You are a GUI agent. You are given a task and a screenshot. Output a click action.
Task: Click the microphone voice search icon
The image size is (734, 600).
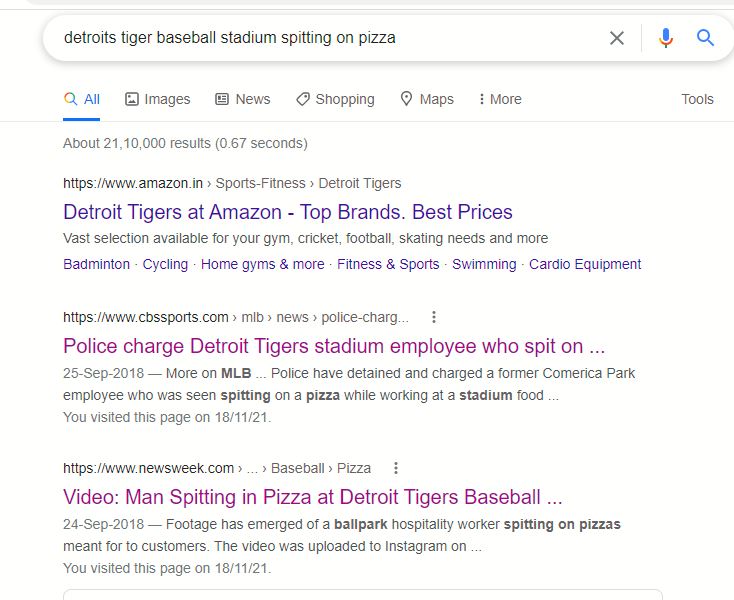[665, 38]
